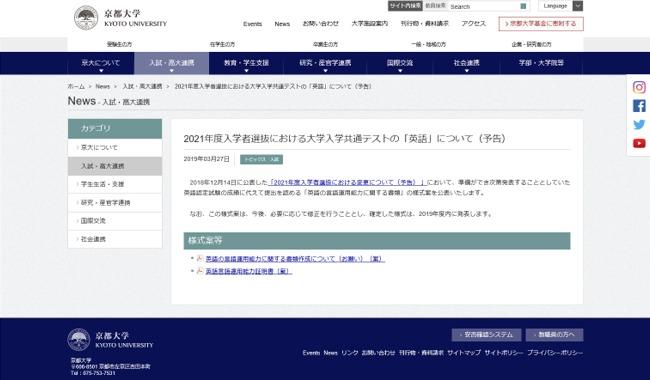The width and height of the screenshot is (650, 380).
Task: Open サイトマップ link in footer
Action: 464,353
